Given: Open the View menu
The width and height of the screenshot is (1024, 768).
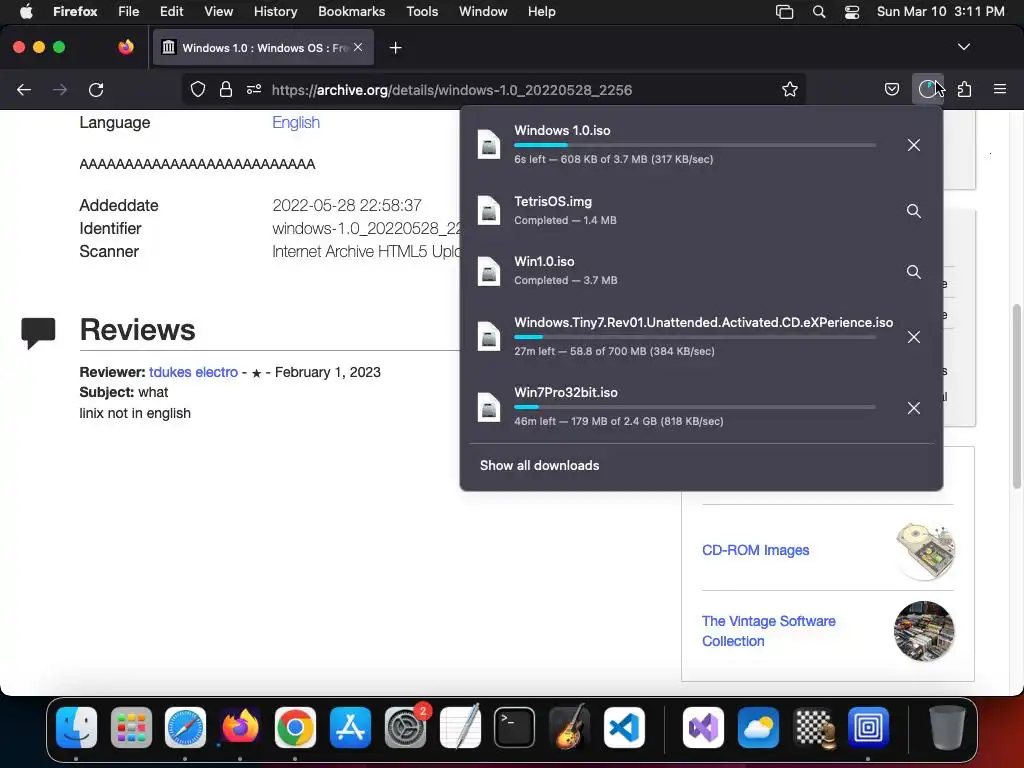Looking at the screenshot, I should click(x=219, y=12).
